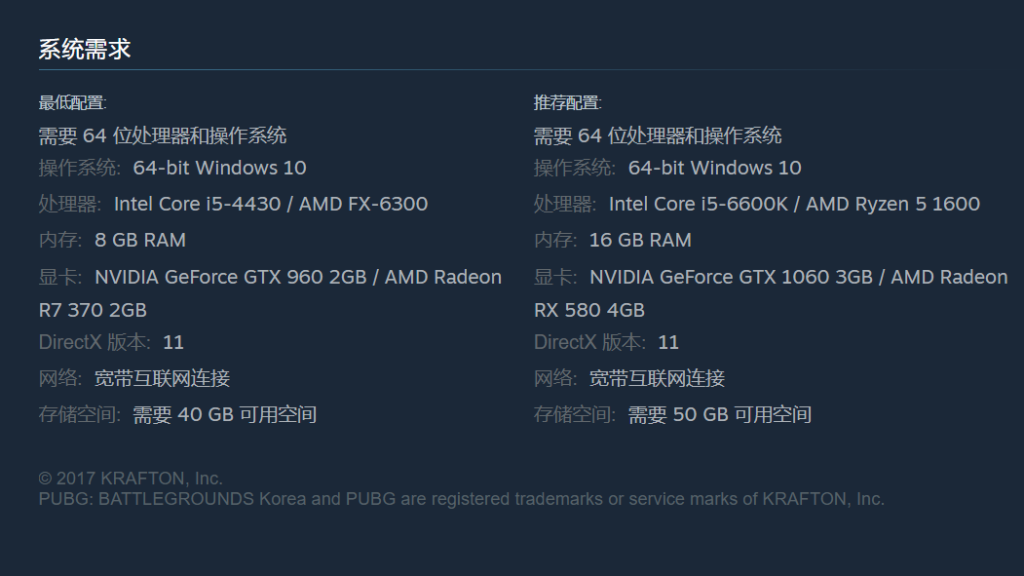Click 需要 64 位处理器和操作系统 in 推荐配置
1024x576 pixels.
tap(658, 136)
